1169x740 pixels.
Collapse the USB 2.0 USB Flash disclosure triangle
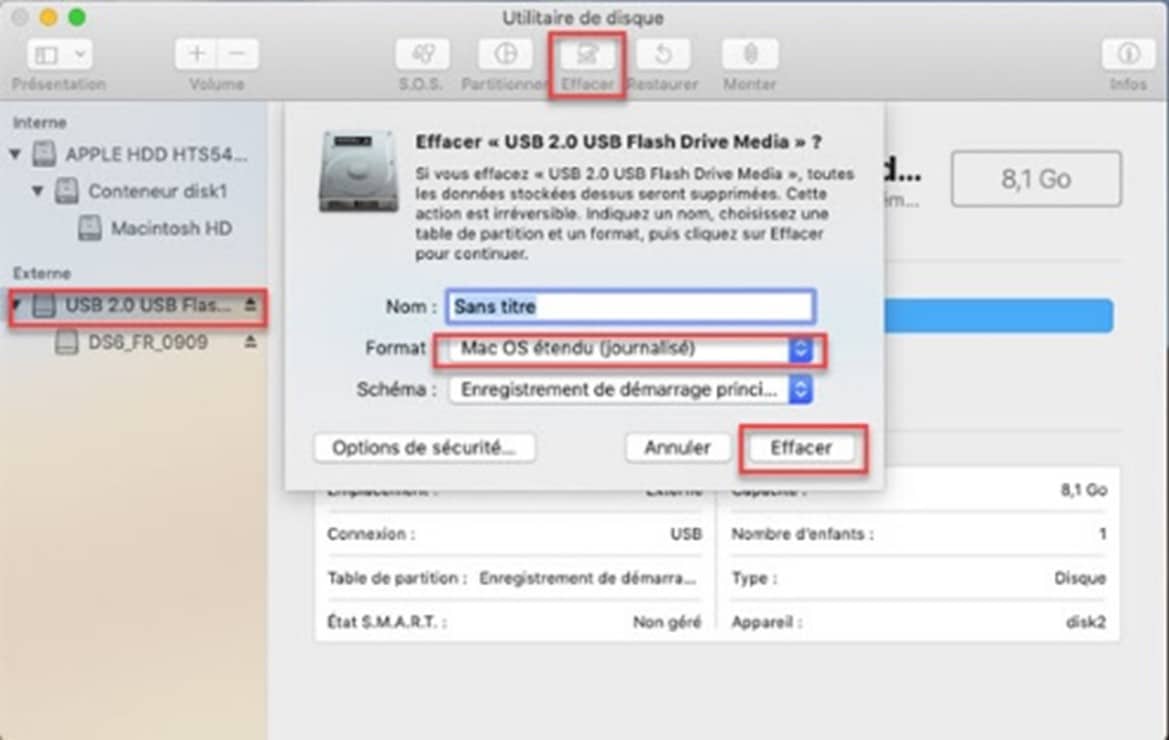[x=16, y=305]
